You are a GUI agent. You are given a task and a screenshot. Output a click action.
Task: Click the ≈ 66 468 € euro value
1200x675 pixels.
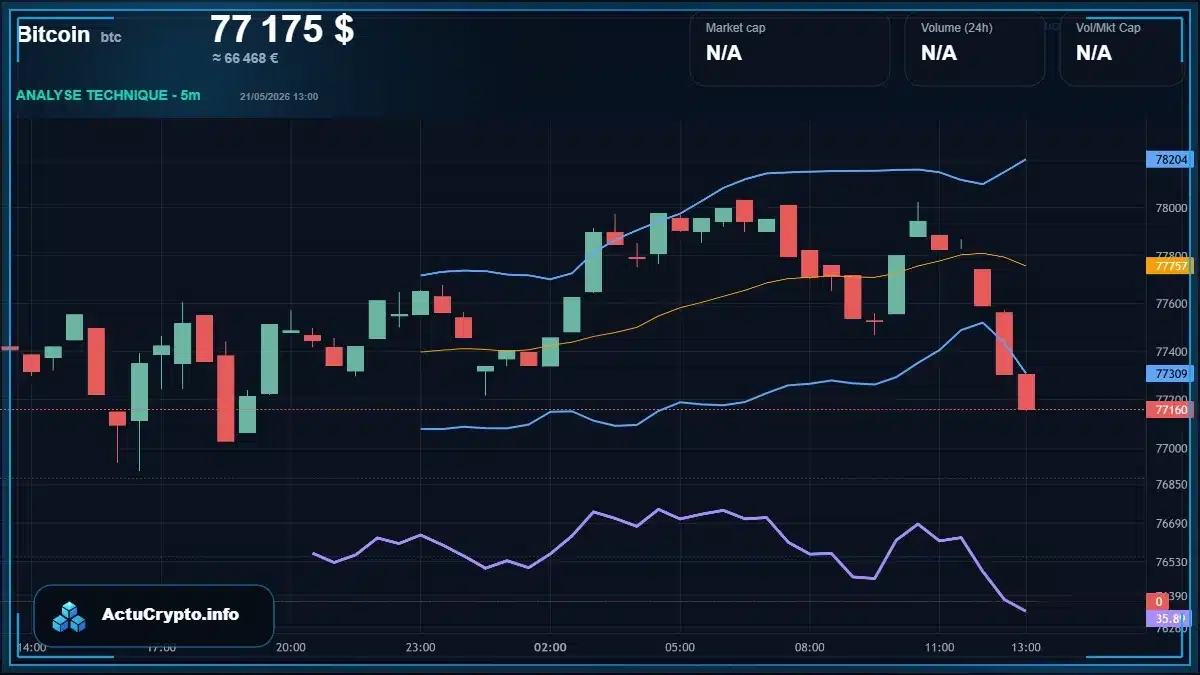tap(245, 58)
